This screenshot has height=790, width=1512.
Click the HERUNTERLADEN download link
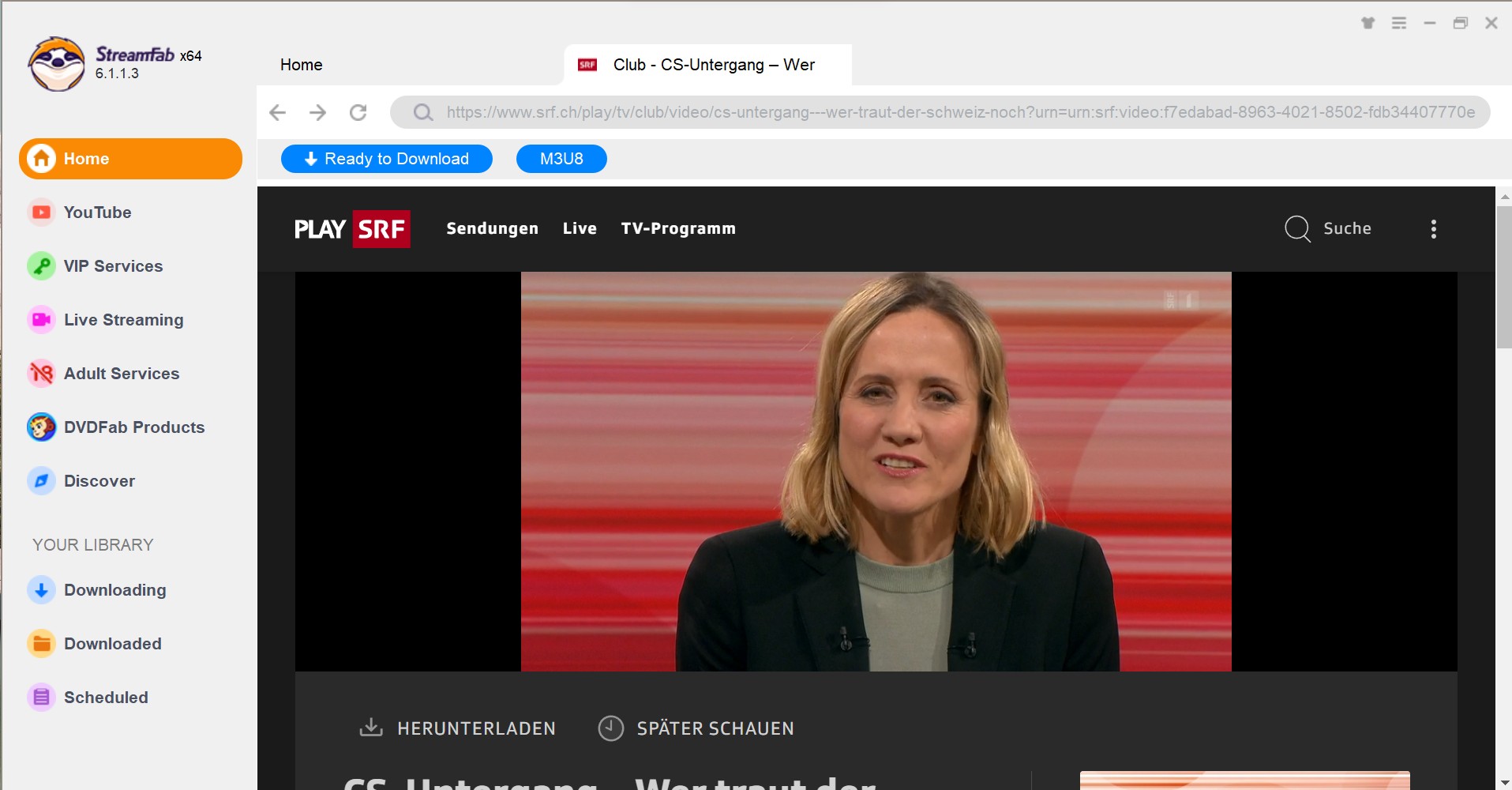tap(457, 728)
